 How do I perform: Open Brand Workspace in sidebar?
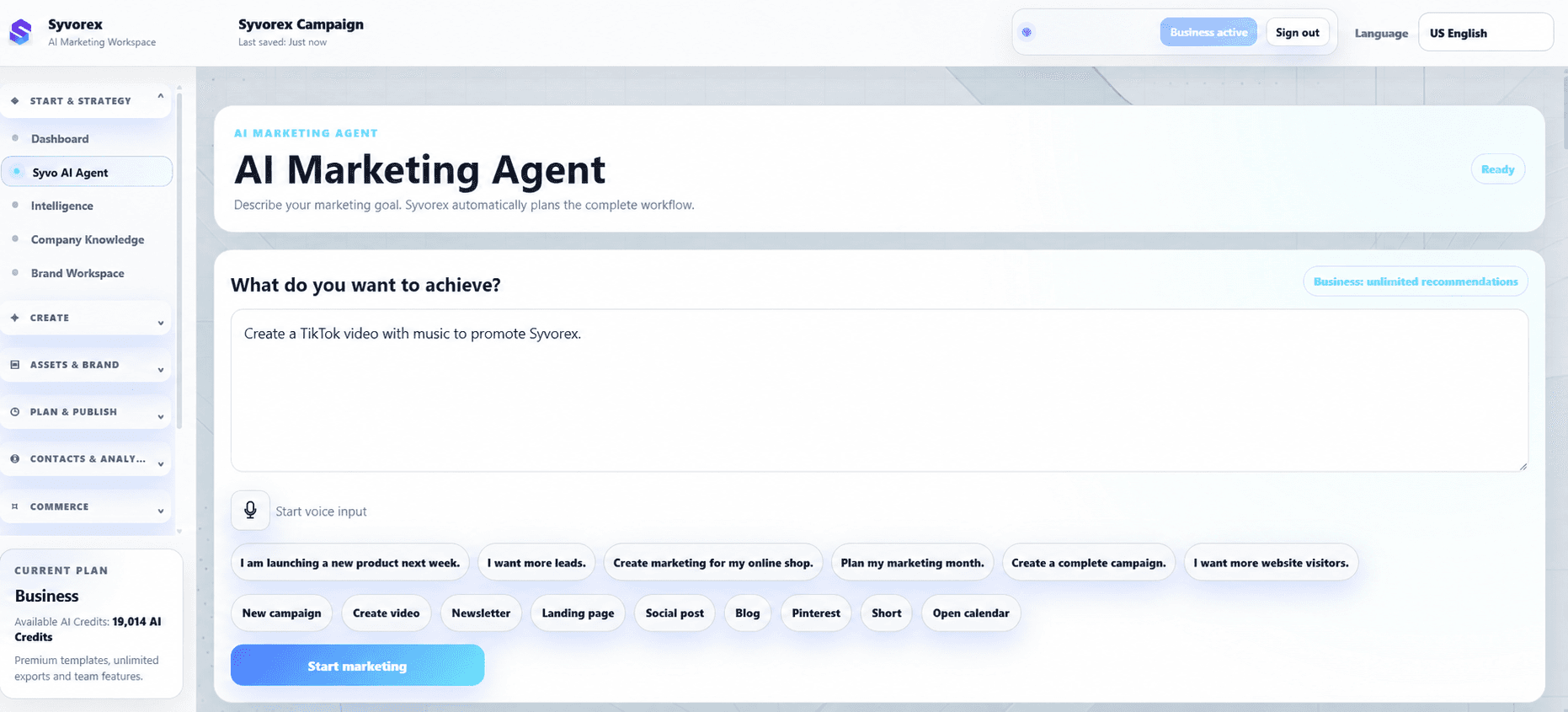[x=77, y=273]
